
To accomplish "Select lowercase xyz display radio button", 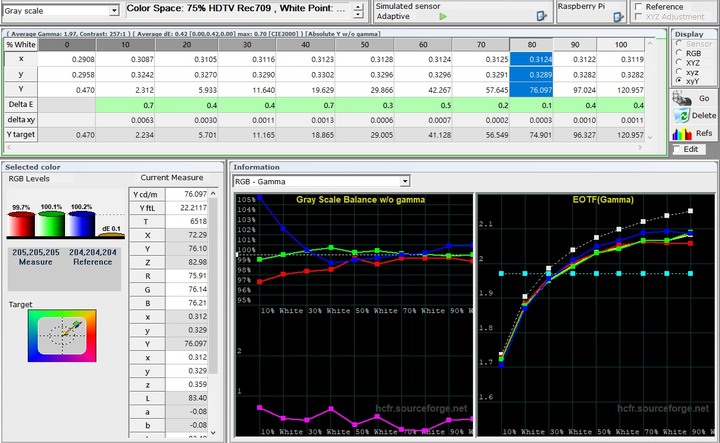I will (x=679, y=72).
